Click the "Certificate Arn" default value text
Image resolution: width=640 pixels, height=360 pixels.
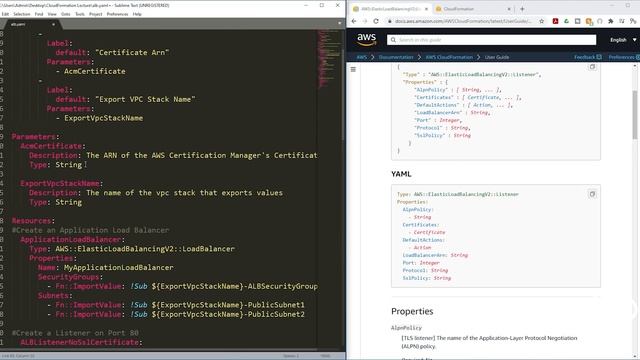[132, 52]
